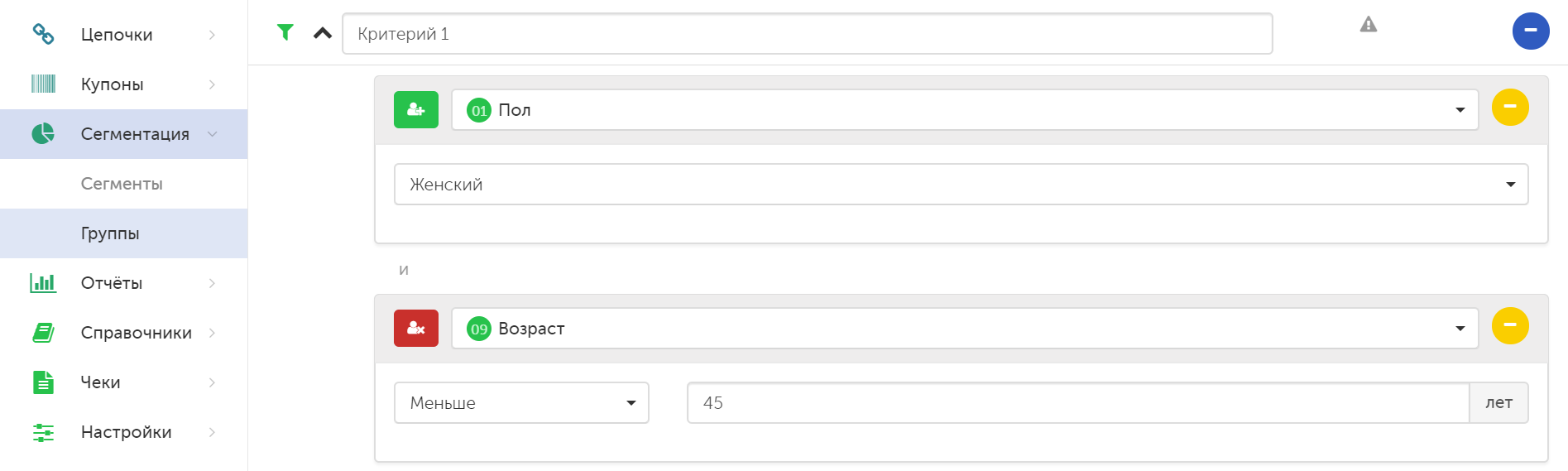Click the Настройки sliders icon

coord(43,432)
